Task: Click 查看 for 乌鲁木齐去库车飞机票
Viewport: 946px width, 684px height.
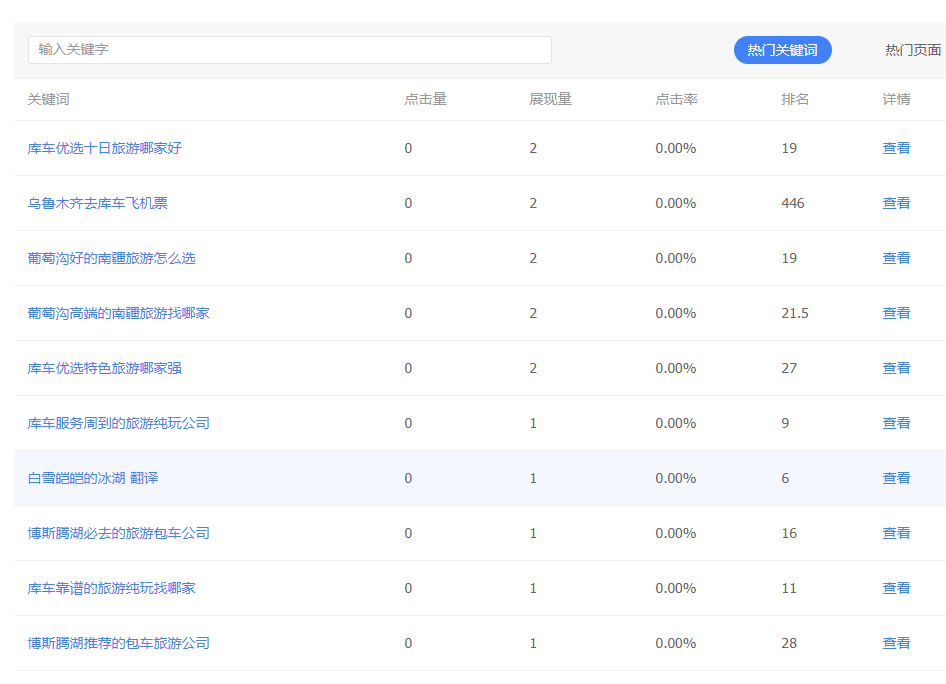Action: coord(896,203)
